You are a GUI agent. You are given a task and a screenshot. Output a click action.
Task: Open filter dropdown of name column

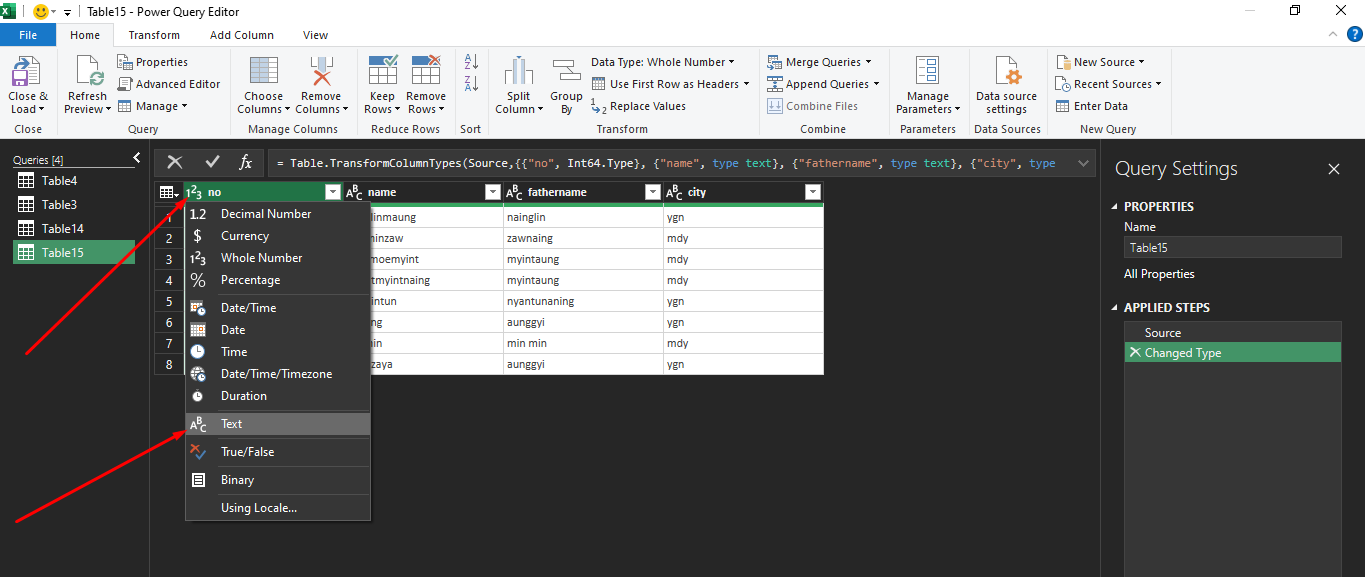tap(492, 192)
